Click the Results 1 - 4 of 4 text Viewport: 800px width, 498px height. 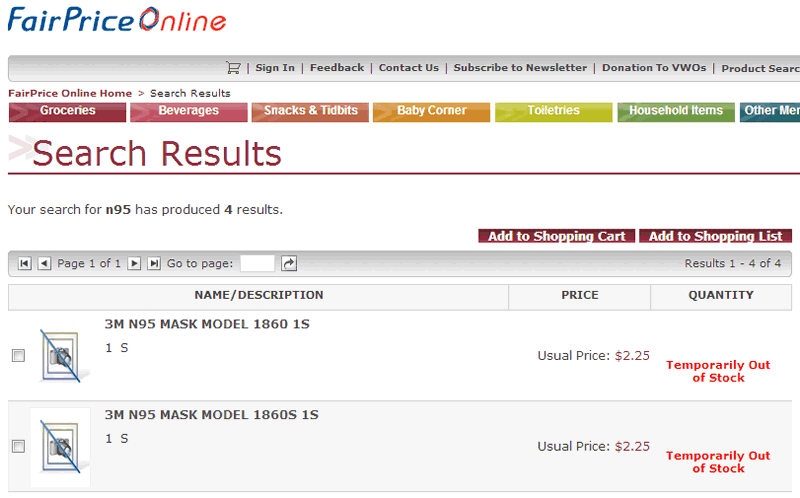tap(733, 263)
